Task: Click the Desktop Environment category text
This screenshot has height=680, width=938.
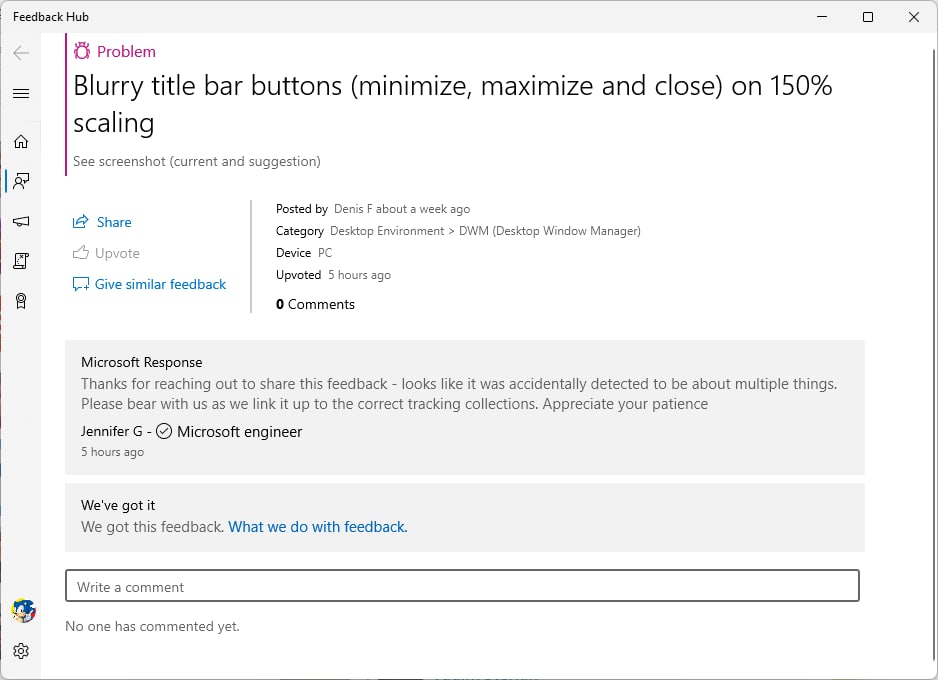Action: tap(387, 231)
